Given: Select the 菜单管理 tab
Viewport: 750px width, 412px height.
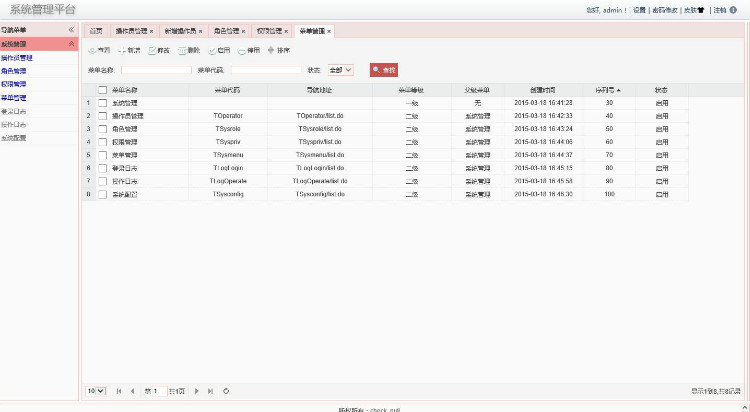Looking at the screenshot, I should [312, 31].
